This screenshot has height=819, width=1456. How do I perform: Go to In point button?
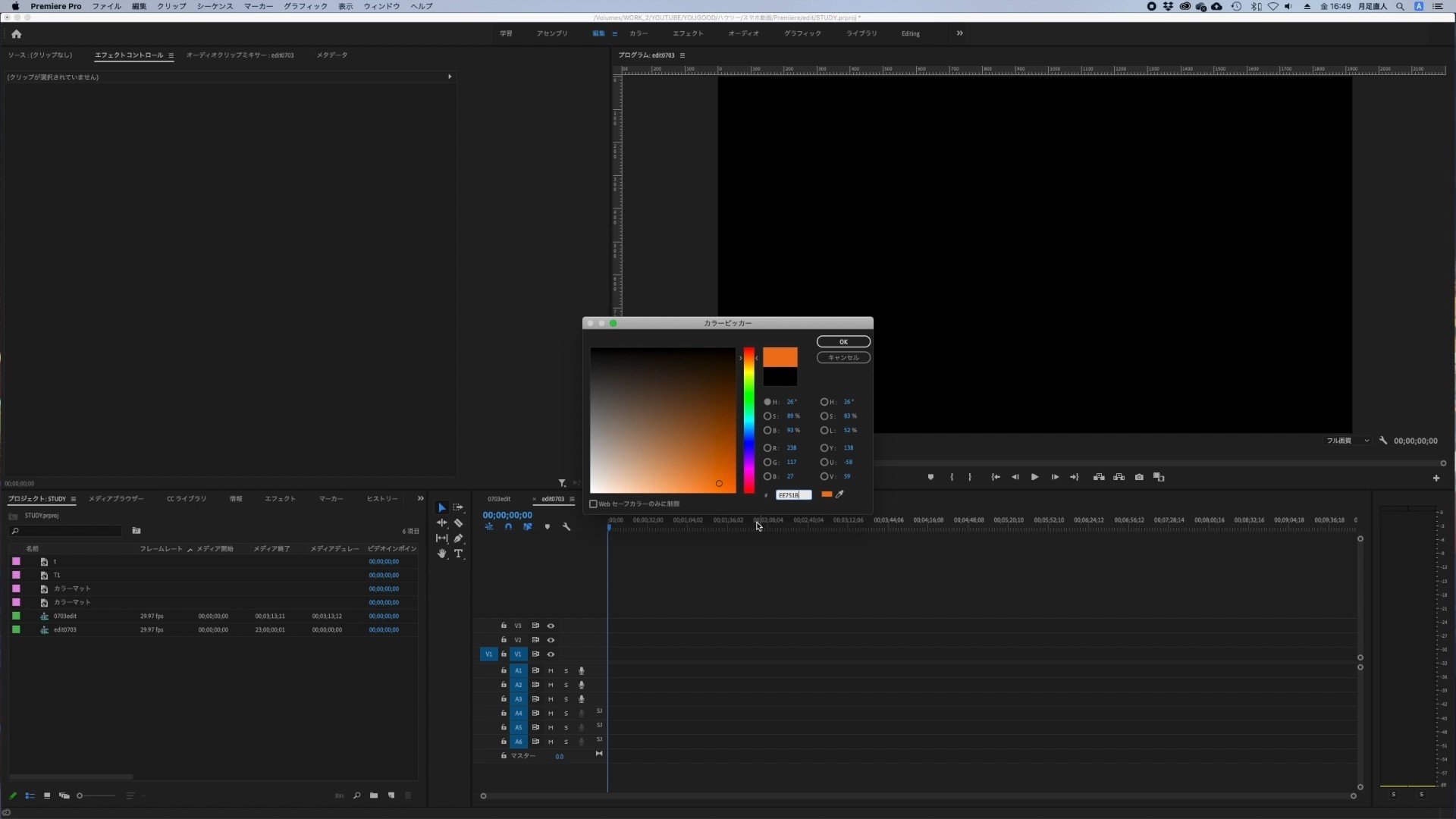(x=996, y=478)
